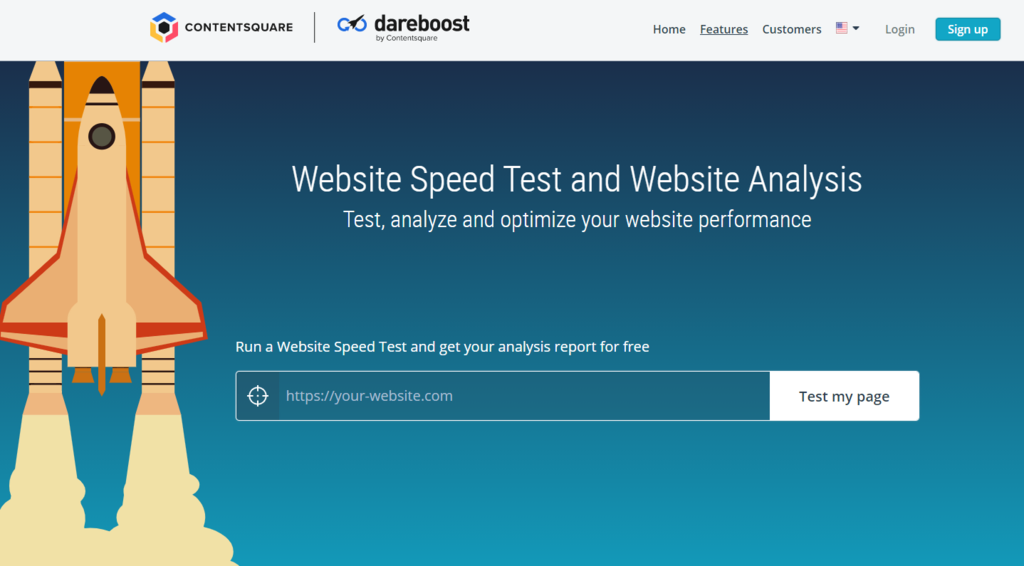Click the US flag language icon
1024x566 pixels.
click(842, 28)
